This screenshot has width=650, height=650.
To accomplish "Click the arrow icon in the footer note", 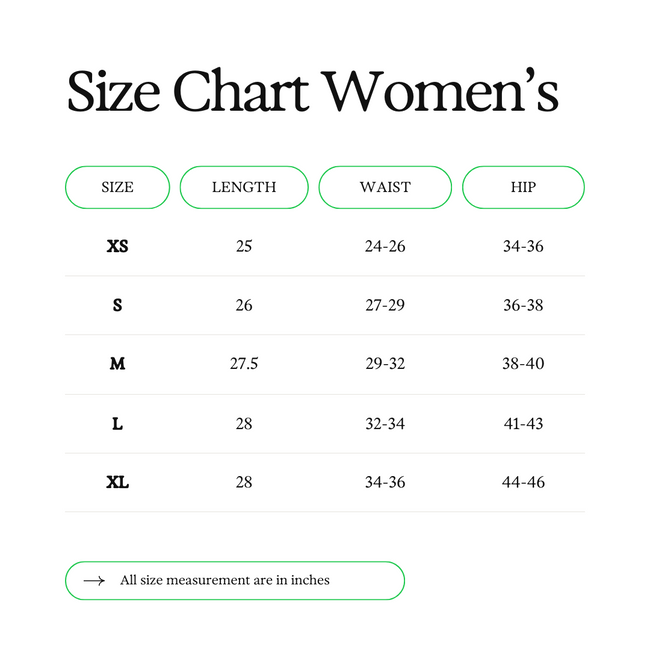I will tap(94, 580).
